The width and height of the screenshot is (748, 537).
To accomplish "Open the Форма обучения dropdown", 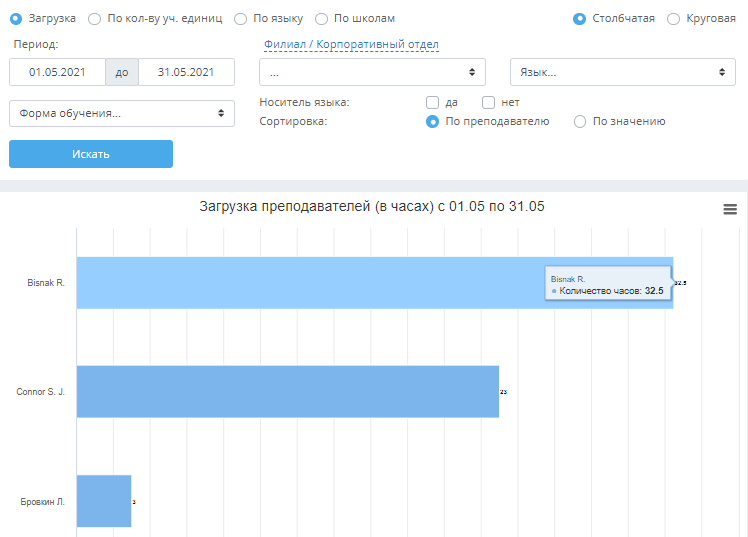I will (122, 114).
